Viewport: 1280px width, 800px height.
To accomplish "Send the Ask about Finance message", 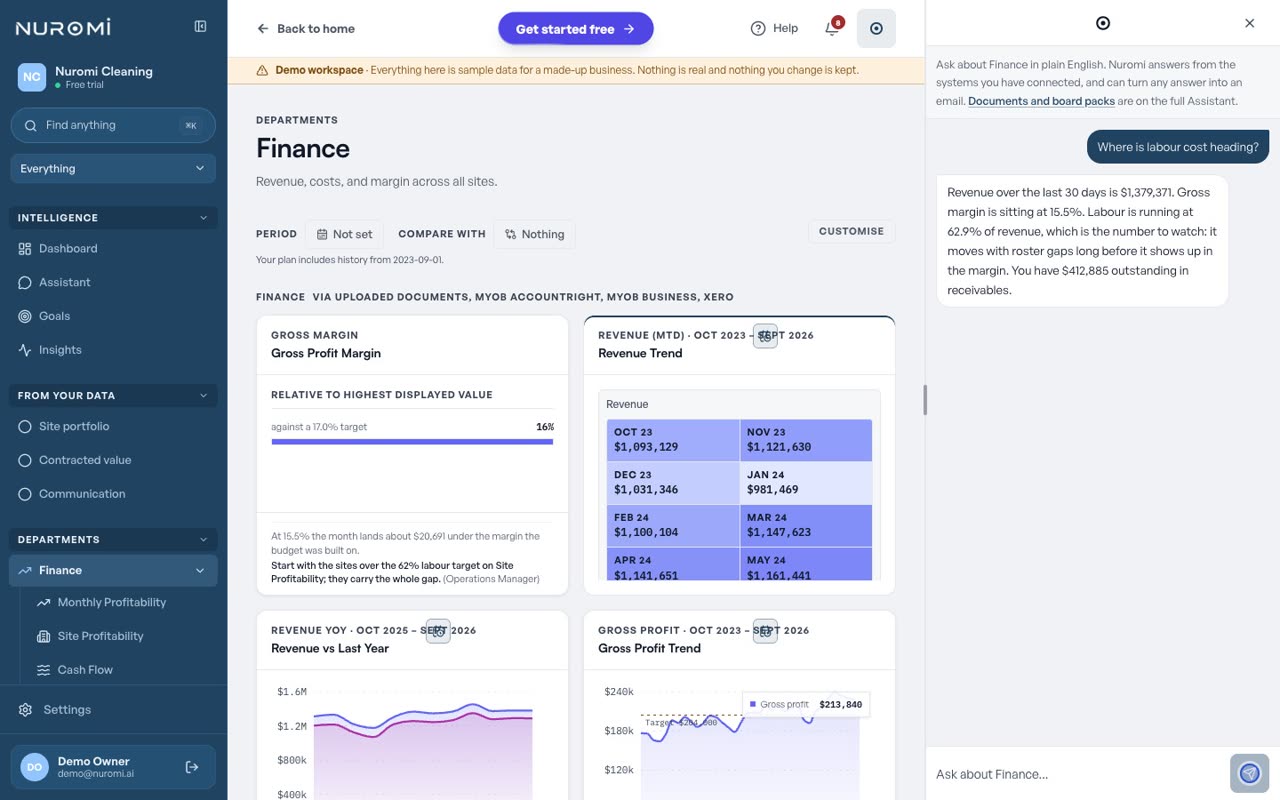I will pos(1249,773).
